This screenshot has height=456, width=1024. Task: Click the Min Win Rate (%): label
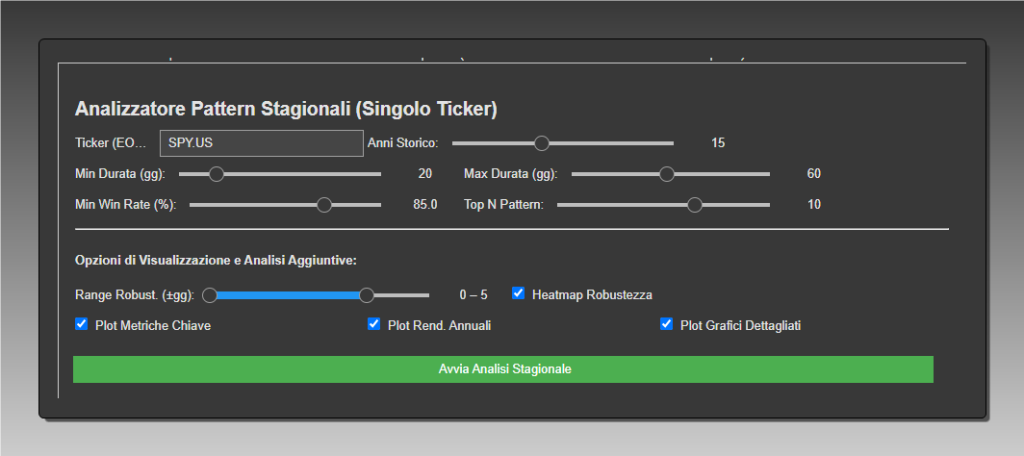tap(126, 205)
